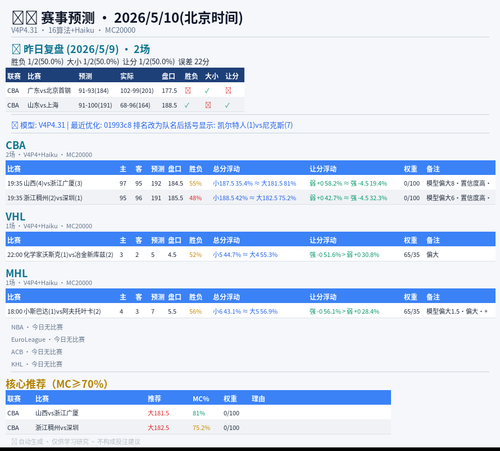Click the subtitle V4P4.31 · 16算法+Haiku · MC20000

[x=73, y=30]
